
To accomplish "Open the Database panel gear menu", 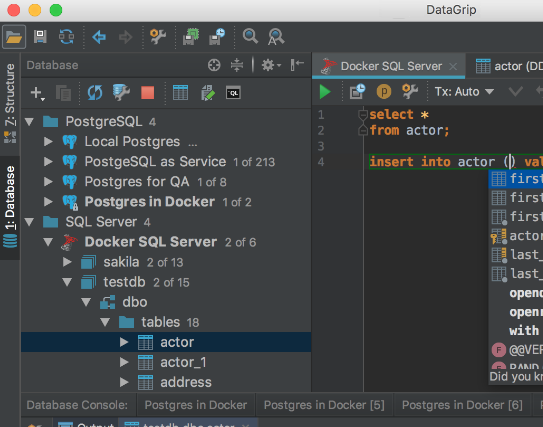I will pos(271,65).
